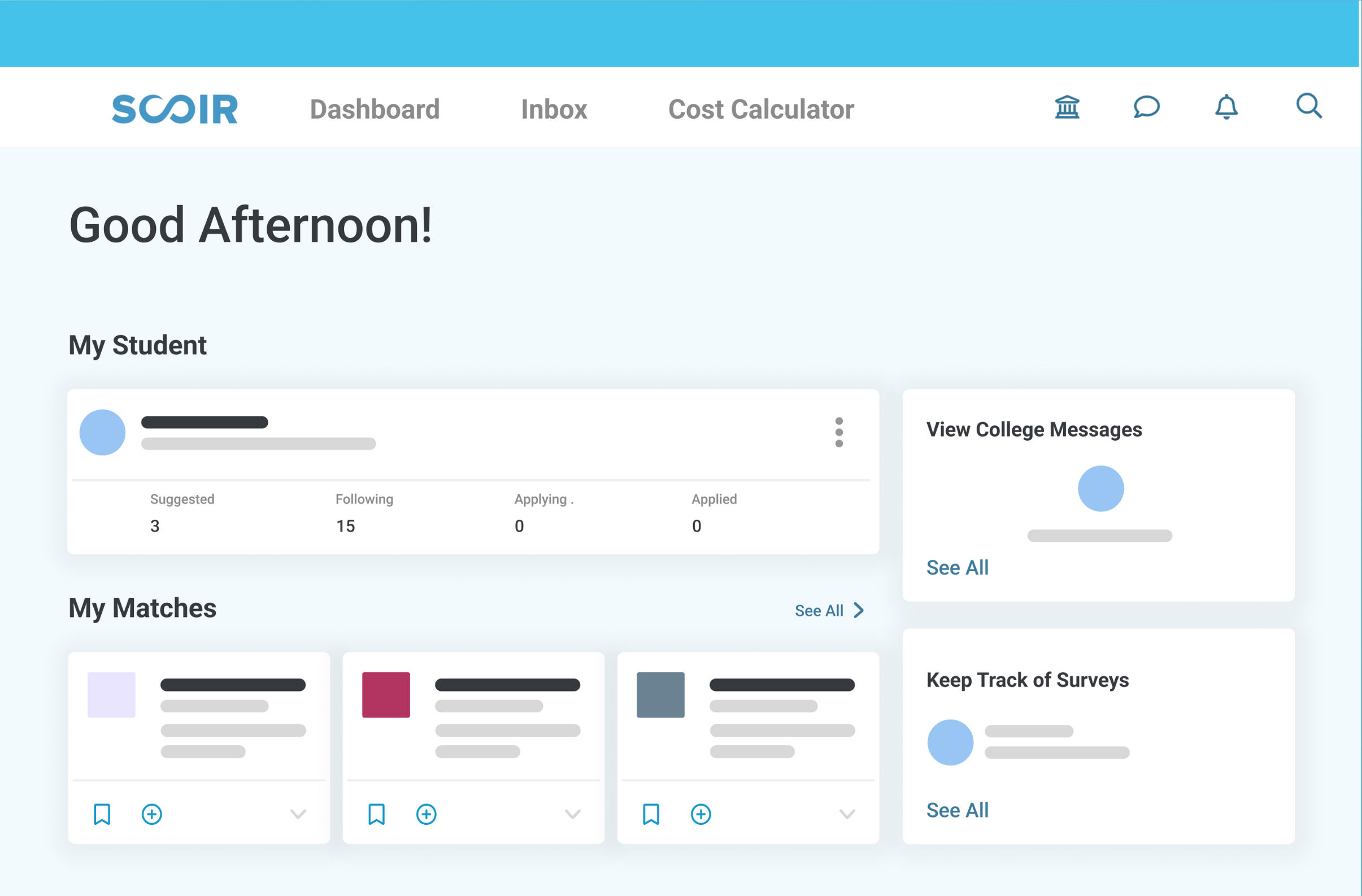Bookmark the first matched college

pos(102,814)
